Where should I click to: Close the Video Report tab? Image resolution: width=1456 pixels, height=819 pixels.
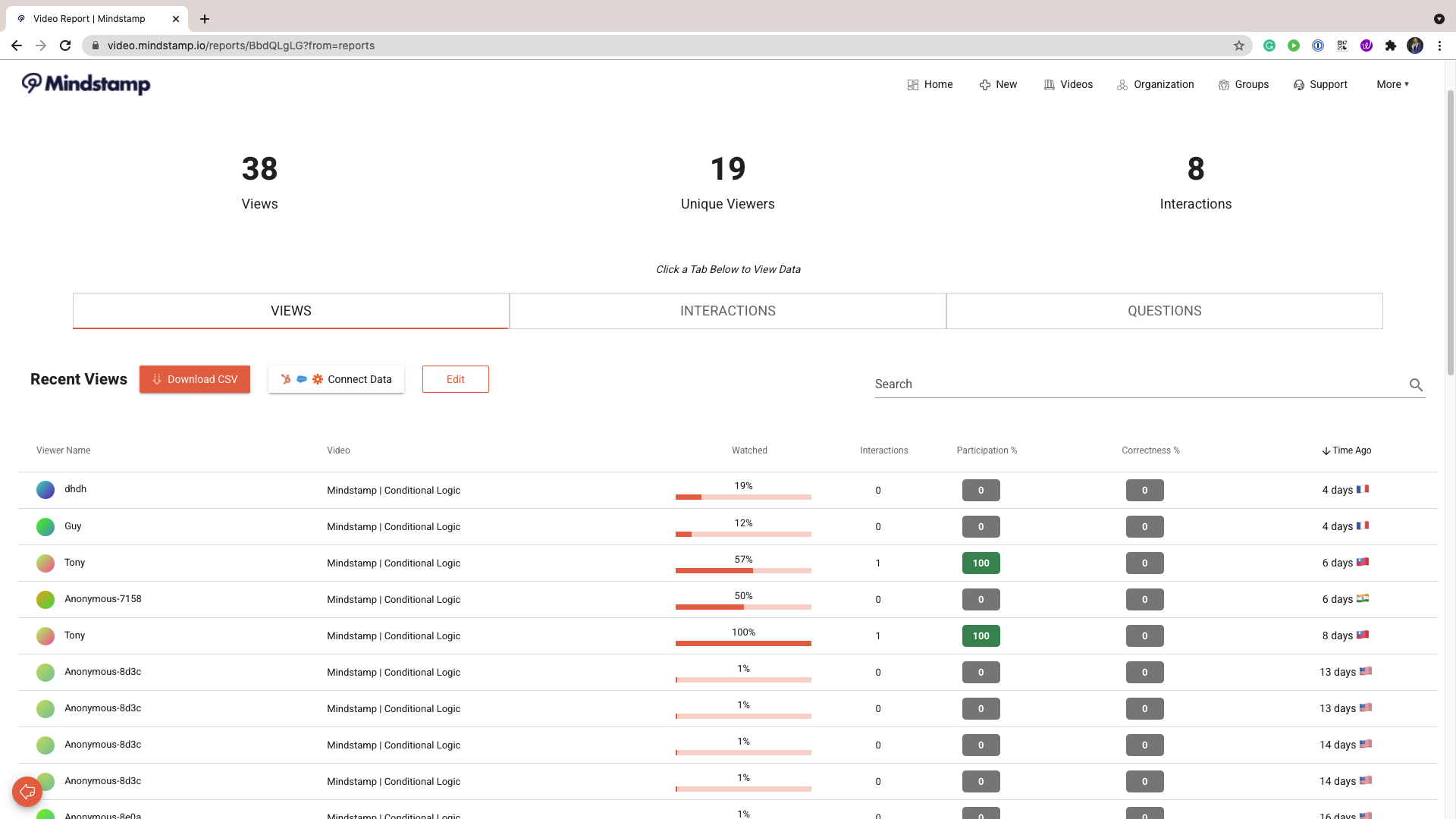coord(176,19)
